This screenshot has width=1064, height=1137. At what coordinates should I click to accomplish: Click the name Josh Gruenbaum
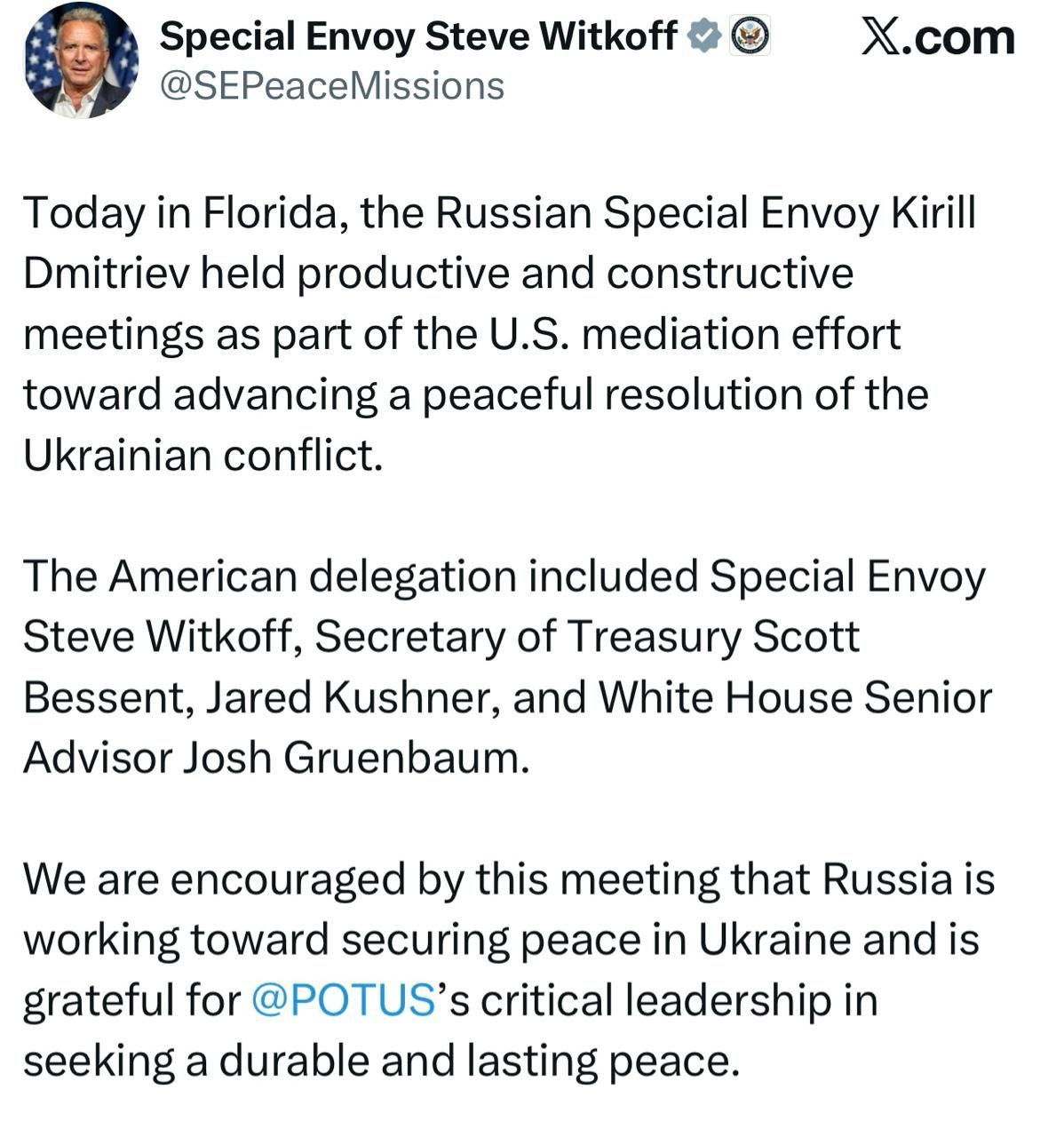(355, 758)
